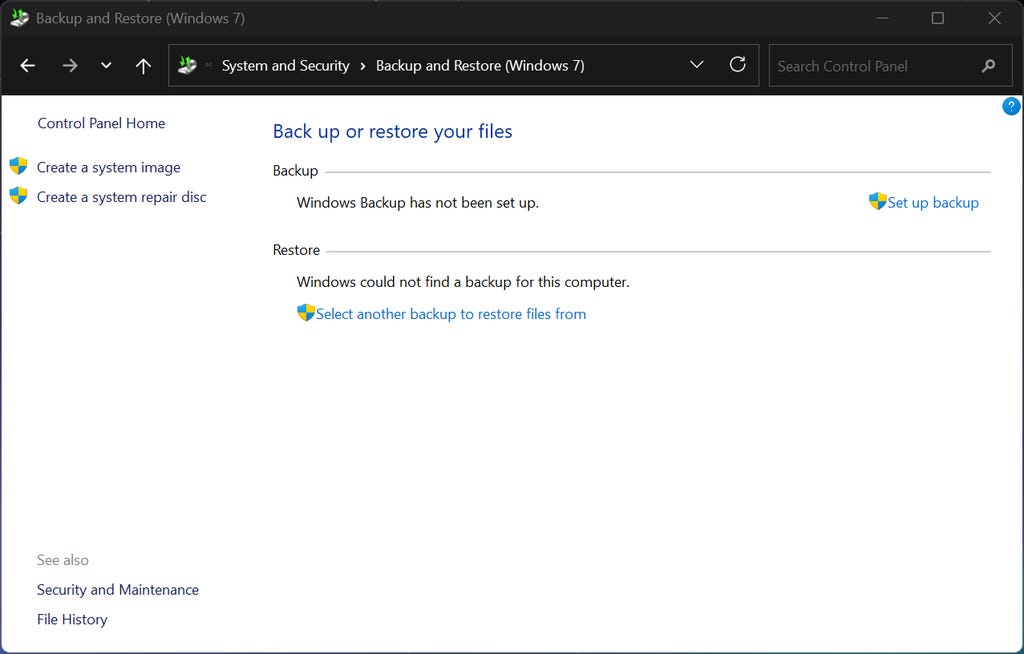Click the search magnifier icon
Screen dimensions: 1024x654
988,66
